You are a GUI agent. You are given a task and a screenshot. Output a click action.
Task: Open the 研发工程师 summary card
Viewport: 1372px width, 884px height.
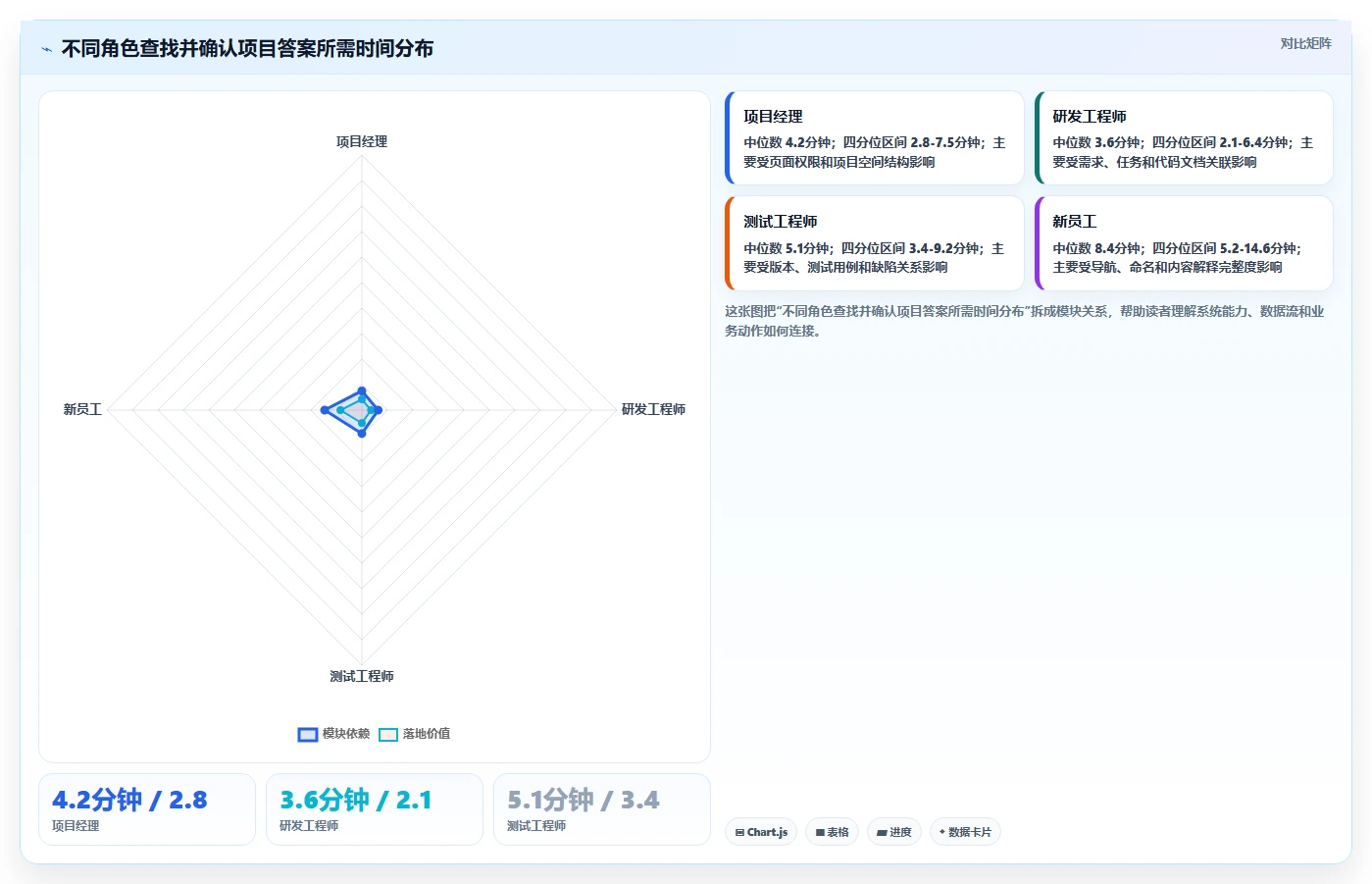coord(1184,138)
